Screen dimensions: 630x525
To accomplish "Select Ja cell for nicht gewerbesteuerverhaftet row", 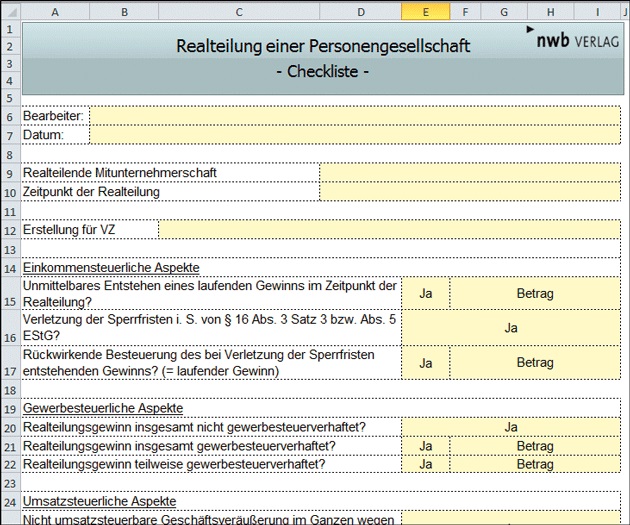I will (x=510, y=428).
